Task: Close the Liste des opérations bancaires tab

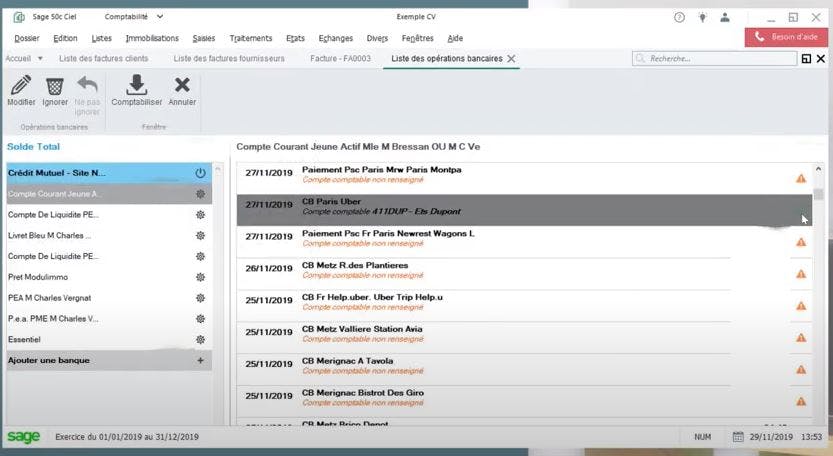Action: tap(511, 58)
